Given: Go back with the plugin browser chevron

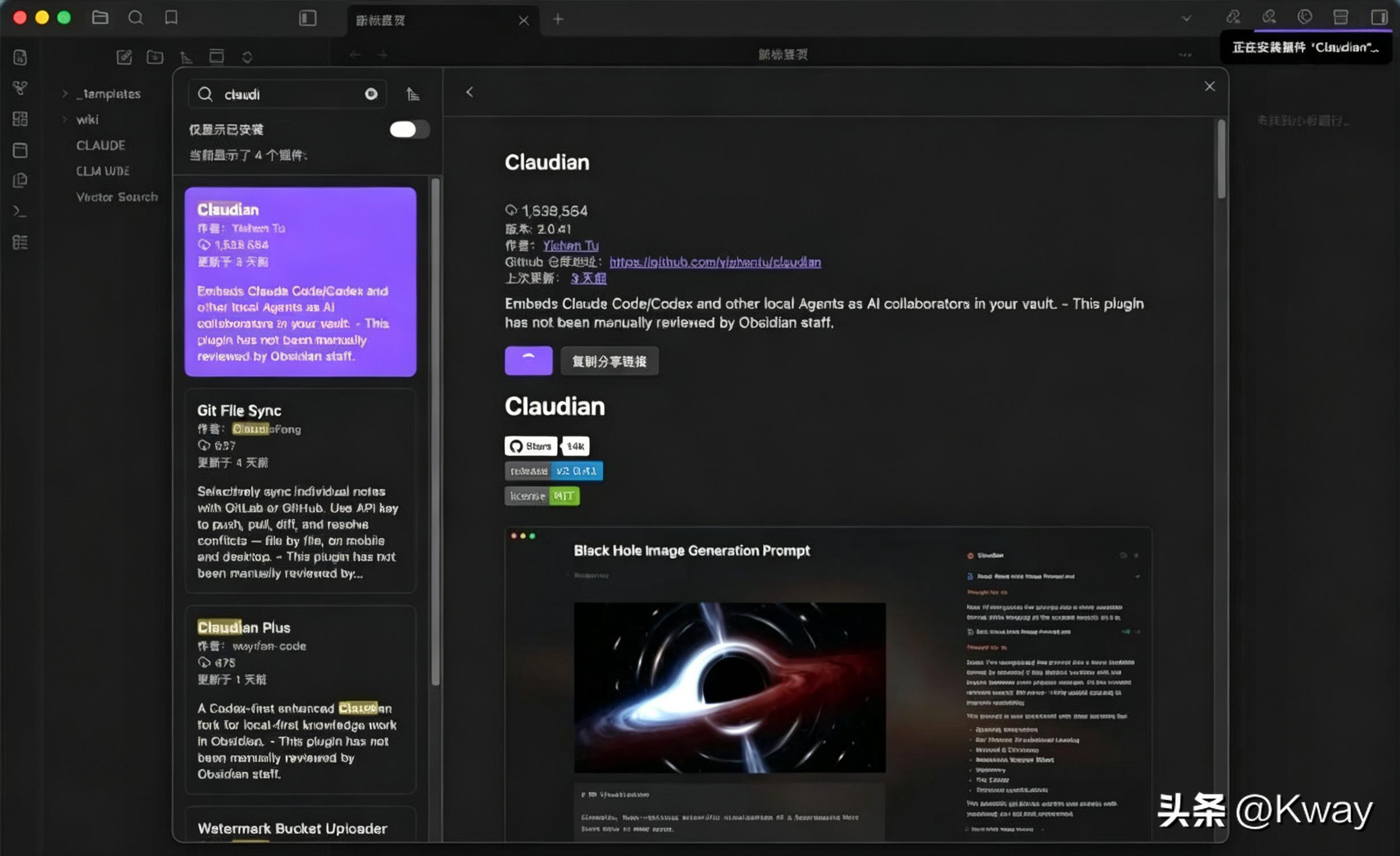Looking at the screenshot, I should pyautogui.click(x=469, y=92).
